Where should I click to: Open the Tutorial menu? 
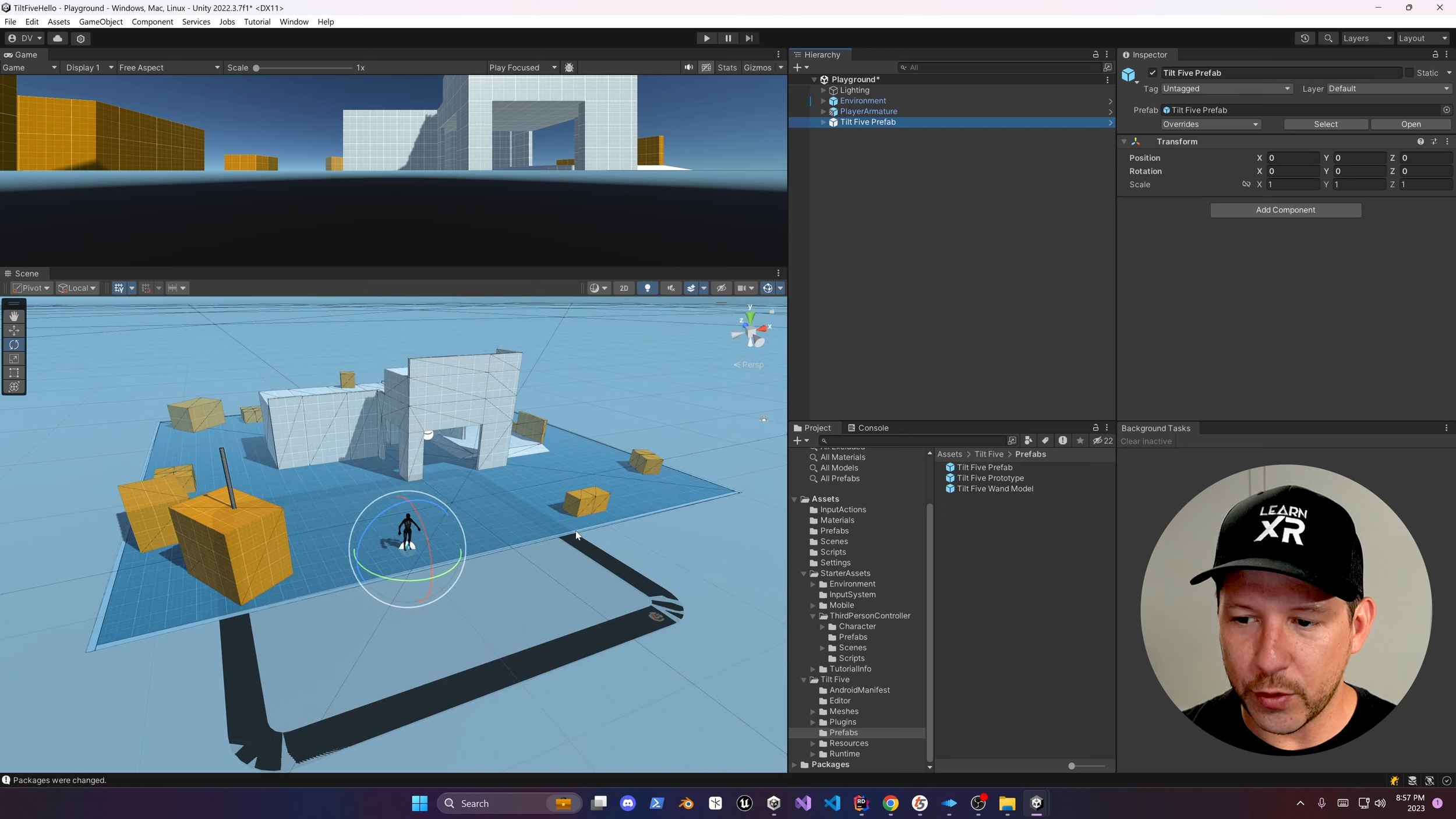pyautogui.click(x=257, y=22)
